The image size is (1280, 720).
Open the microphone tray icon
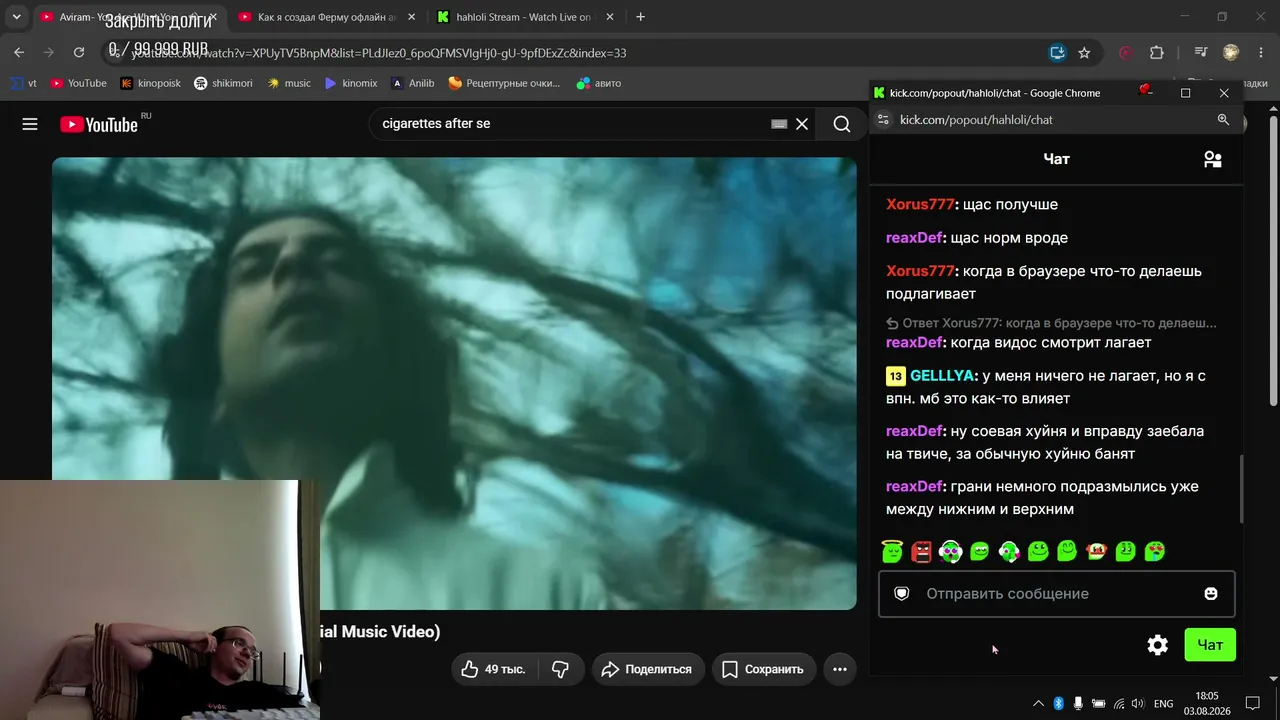(x=1078, y=703)
